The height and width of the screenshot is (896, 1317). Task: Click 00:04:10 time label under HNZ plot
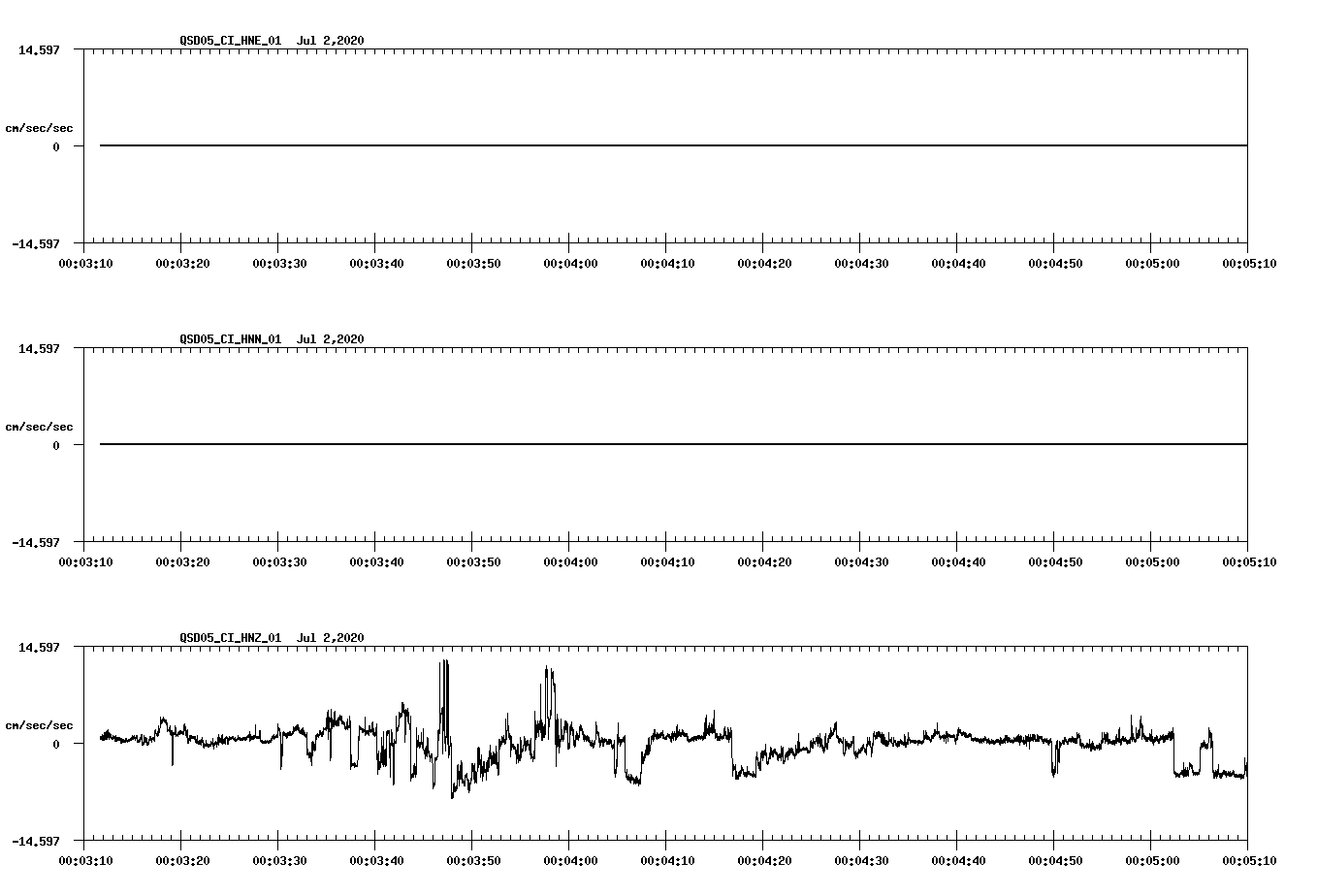667,860
